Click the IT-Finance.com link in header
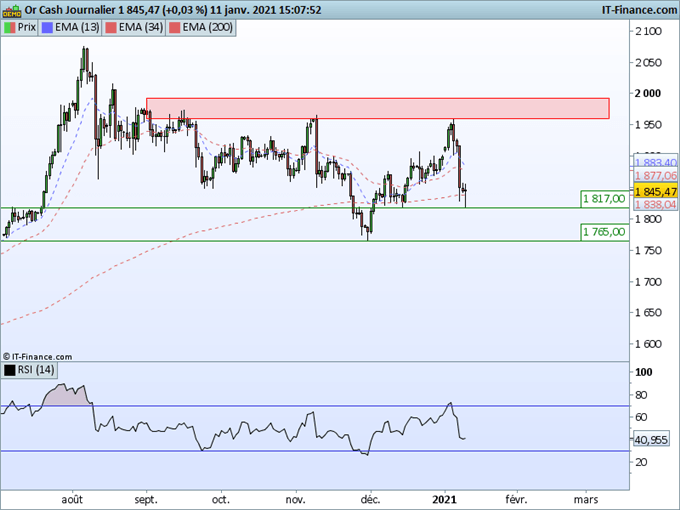 [639, 10]
